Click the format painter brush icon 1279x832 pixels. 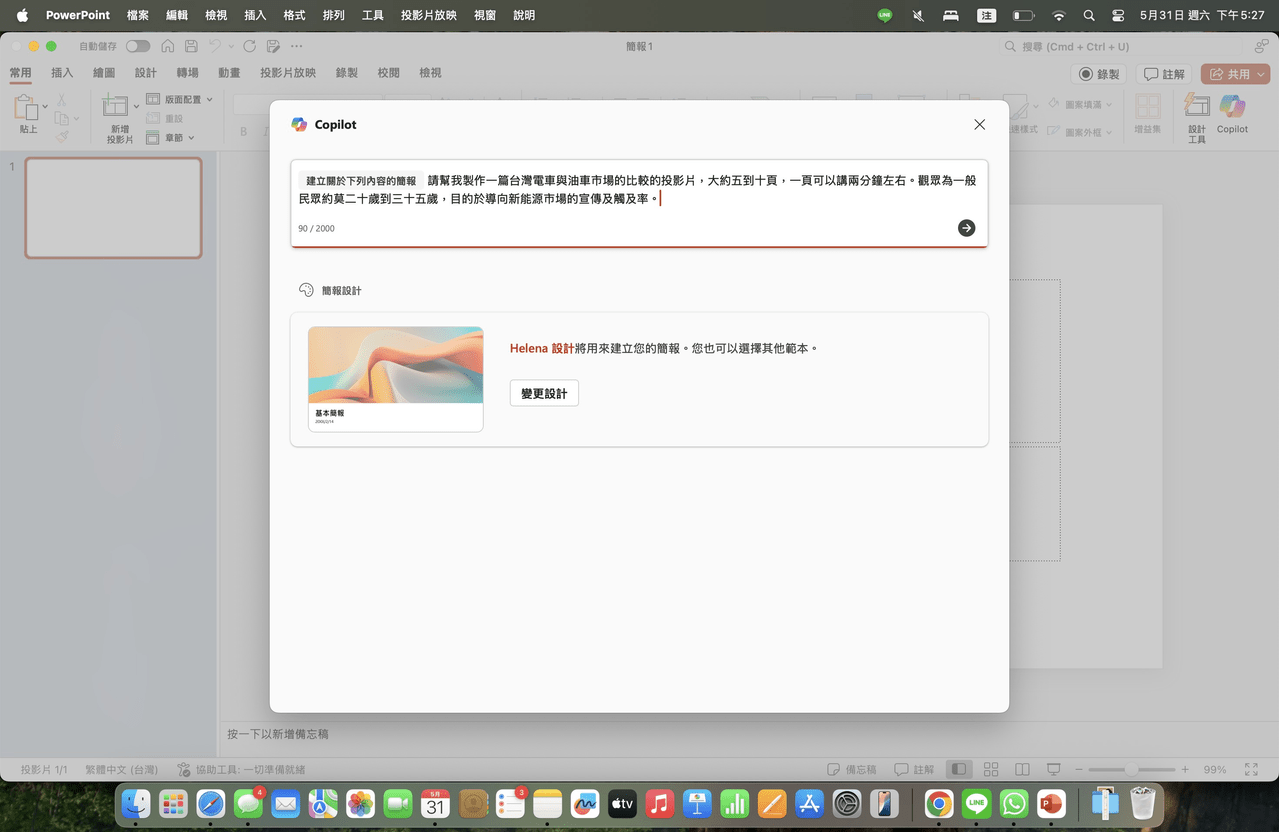pos(62,137)
